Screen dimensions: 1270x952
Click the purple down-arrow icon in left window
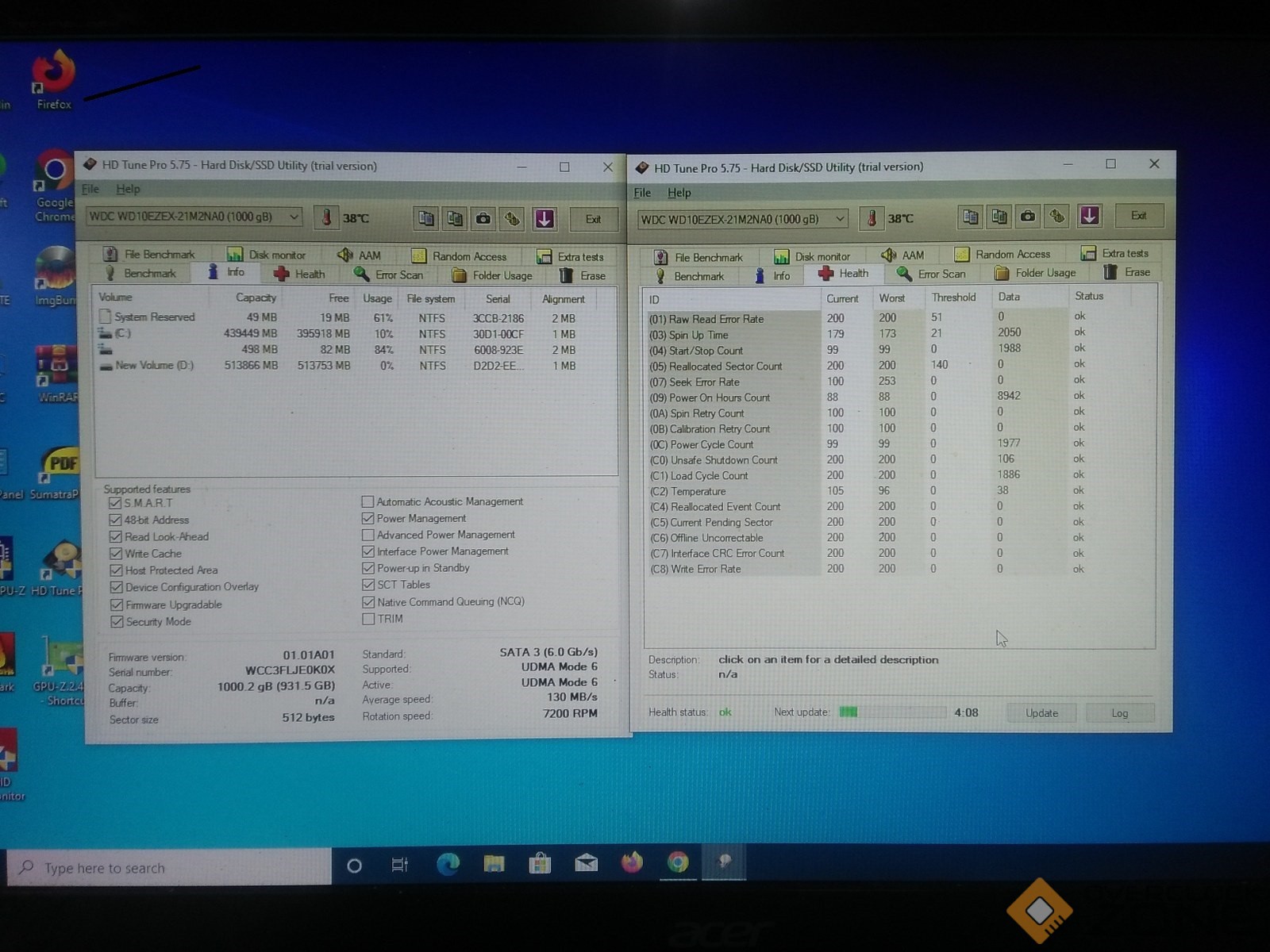[x=545, y=218]
